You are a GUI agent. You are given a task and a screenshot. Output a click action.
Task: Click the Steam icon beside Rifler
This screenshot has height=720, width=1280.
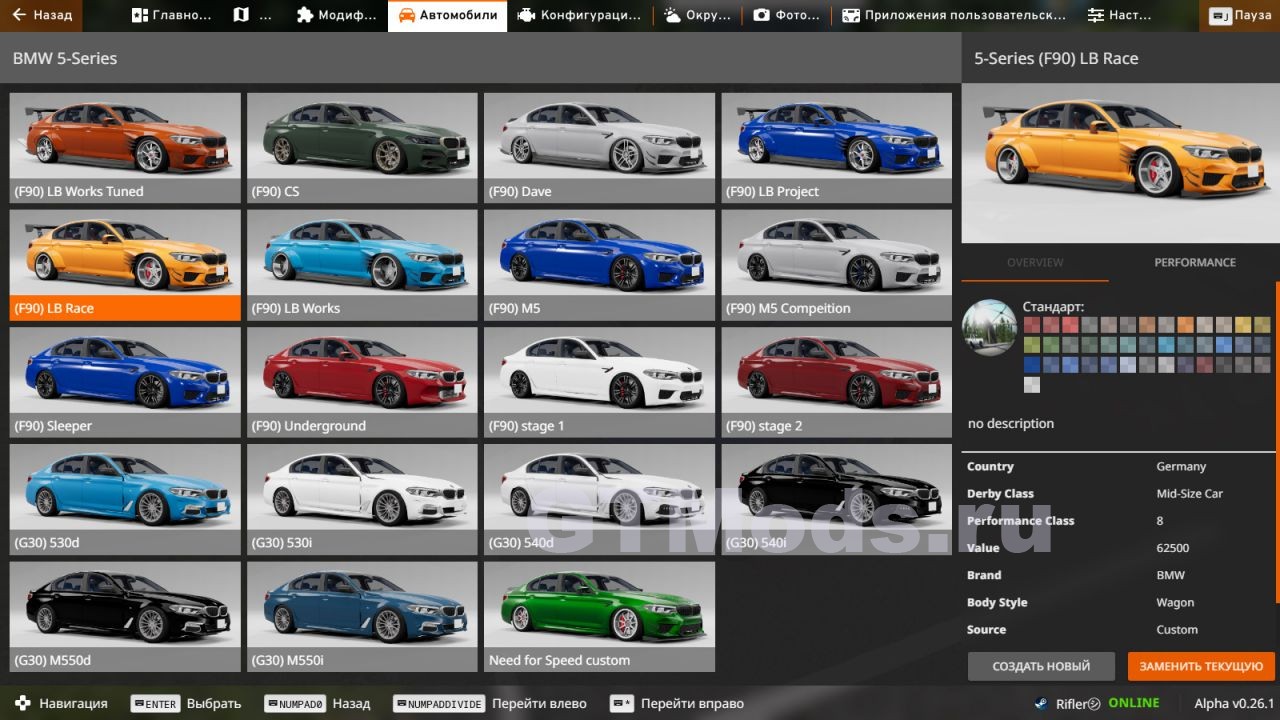click(x=1041, y=703)
